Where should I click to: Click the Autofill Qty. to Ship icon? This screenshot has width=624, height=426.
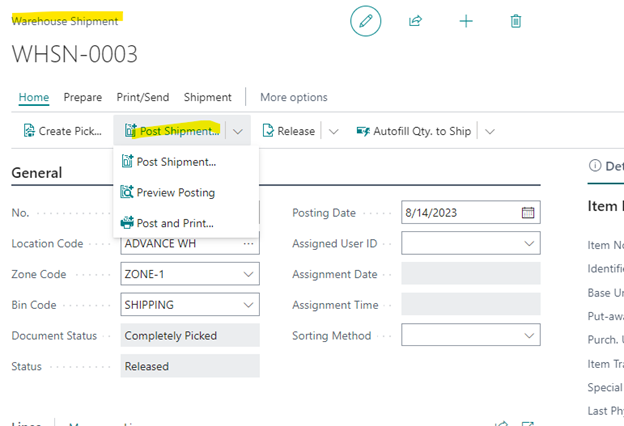click(363, 131)
